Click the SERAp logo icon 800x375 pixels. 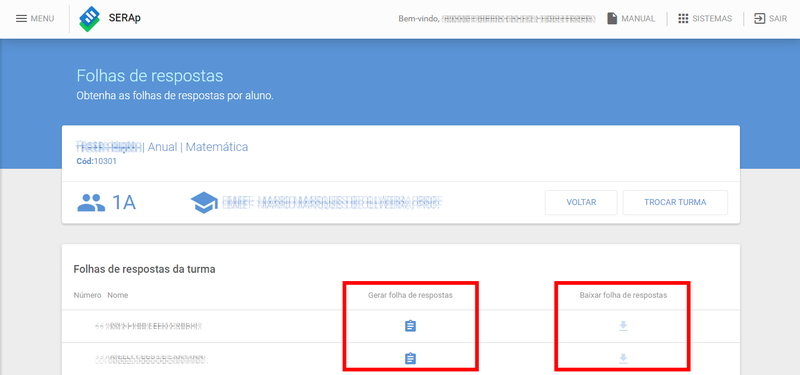(89, 19)
